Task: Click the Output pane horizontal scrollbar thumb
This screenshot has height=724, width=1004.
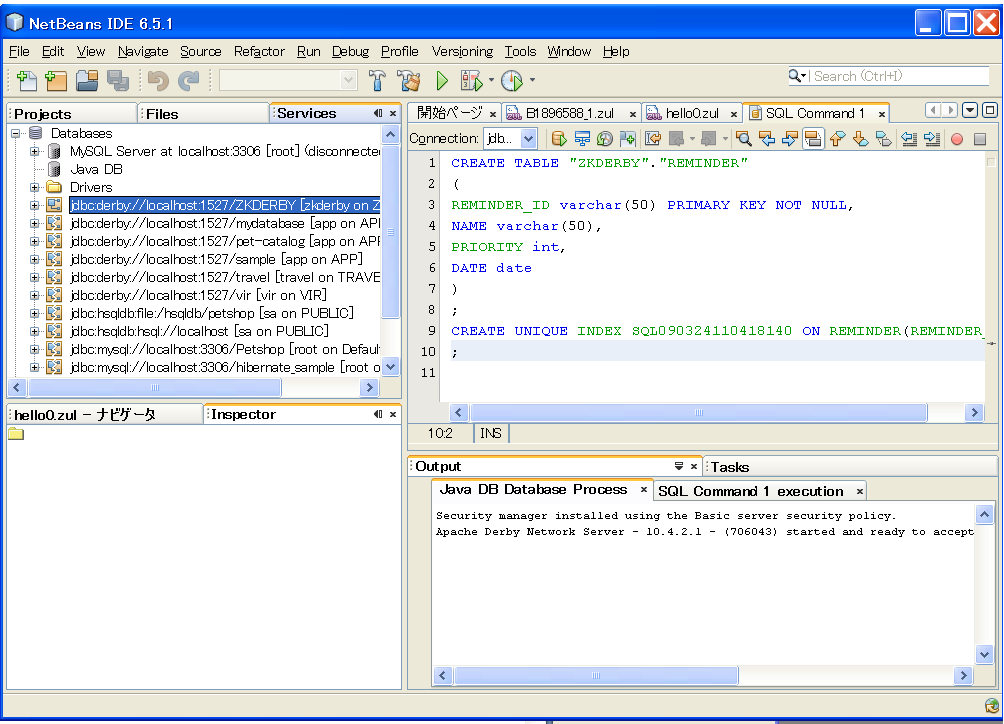Action: 596,675
